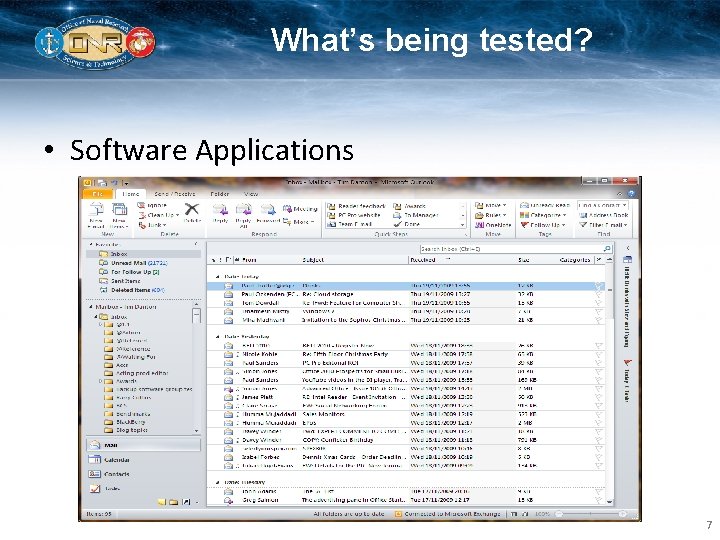Image resolution: width=720 pixels, height=540 pixels.
Task: Open the Contacts section in the navigation pane
Action: point(143,474)
